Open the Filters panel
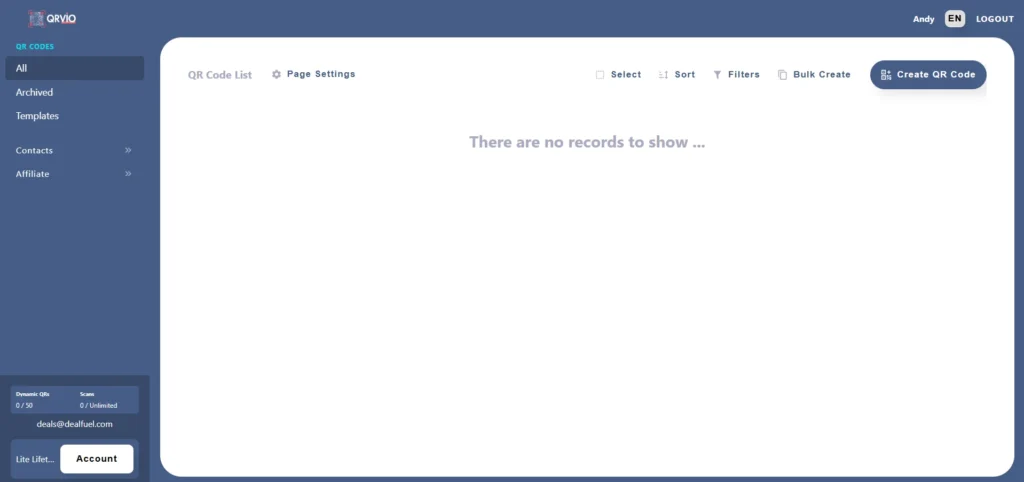Image resolution: width=1024 pixels, height=482 pixels. [x=736, y=74]
